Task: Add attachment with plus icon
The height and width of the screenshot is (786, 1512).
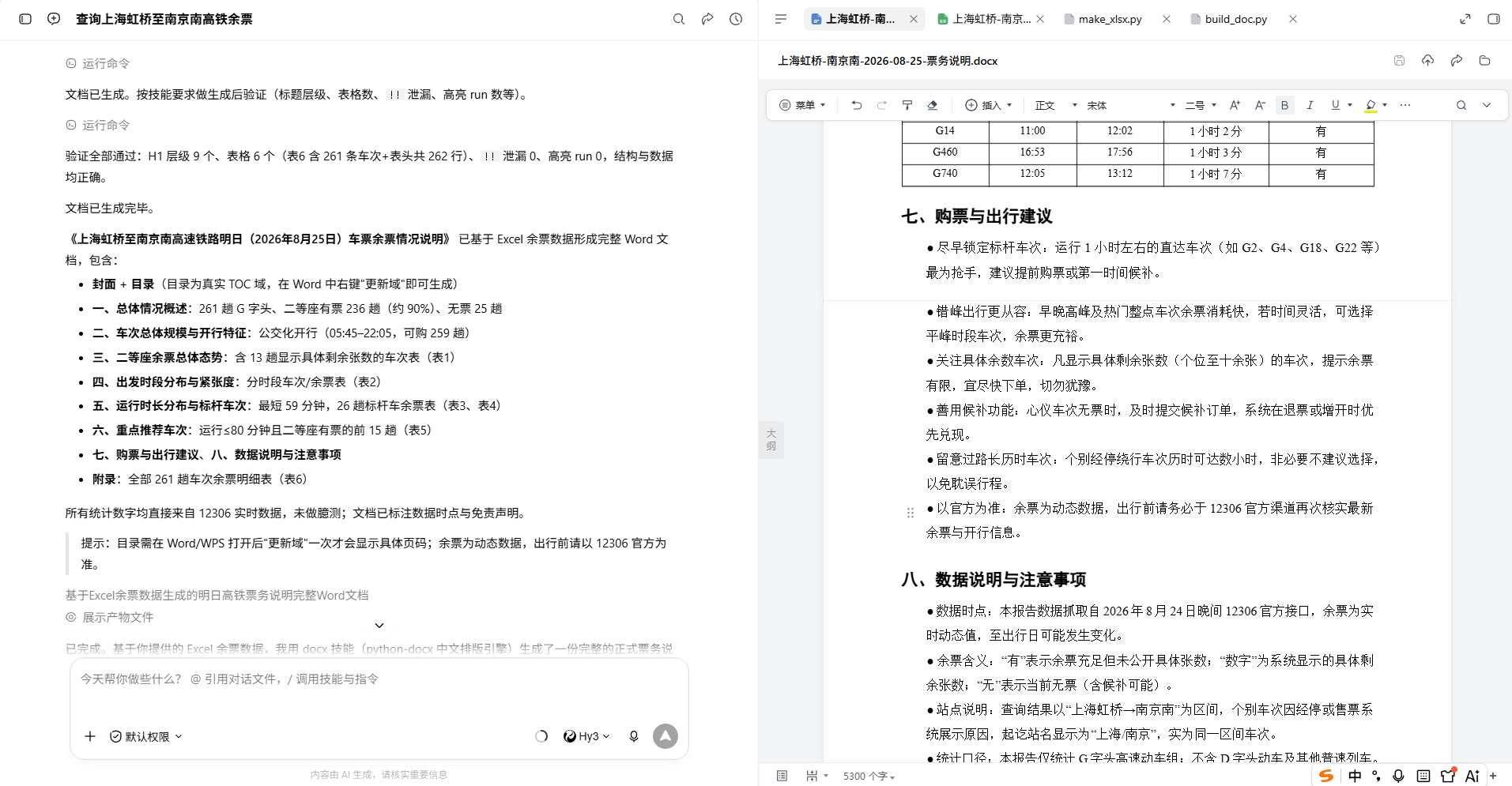Action: [x=90, y=736]
